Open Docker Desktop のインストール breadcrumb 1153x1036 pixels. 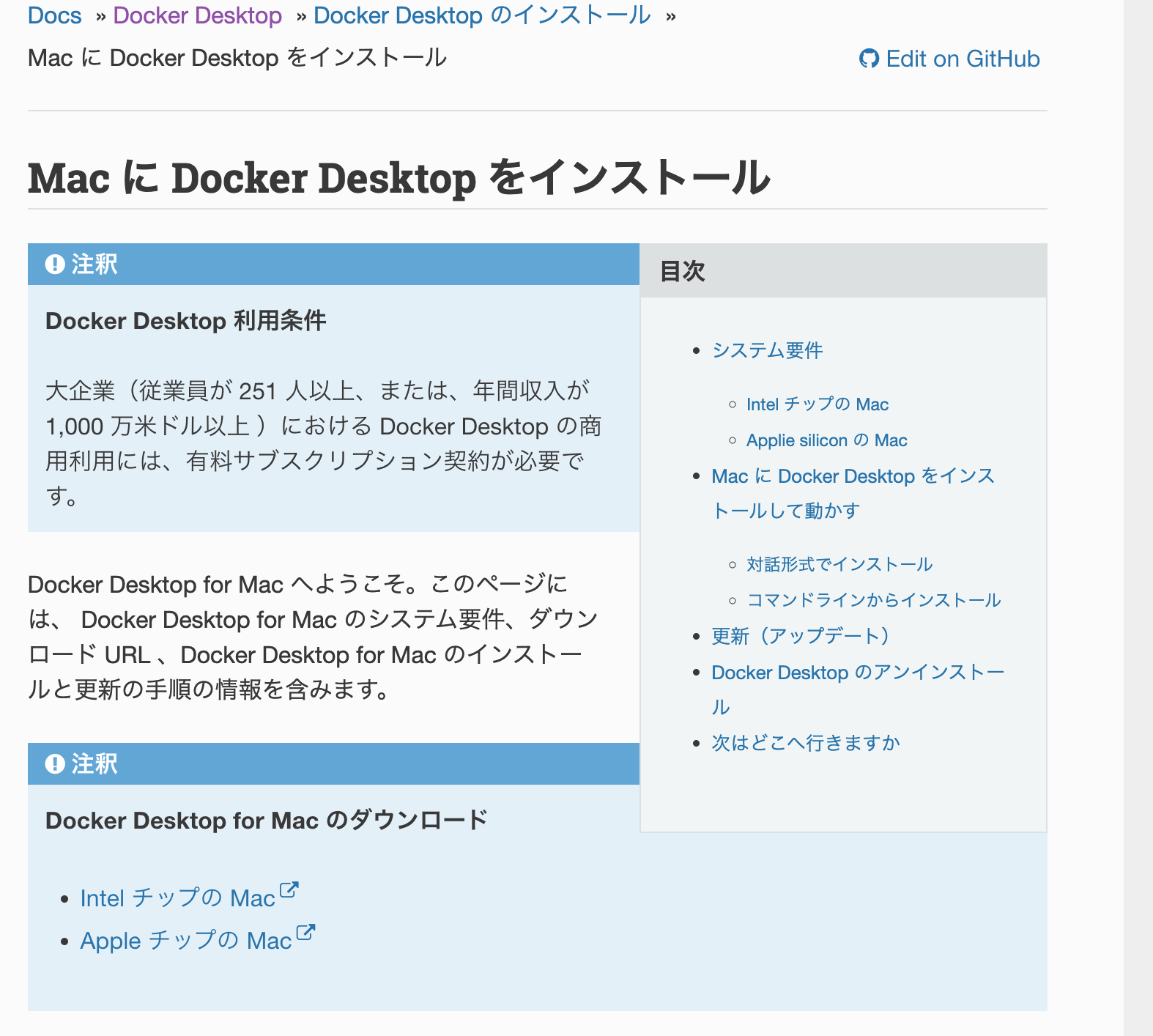tap(482, 15)
